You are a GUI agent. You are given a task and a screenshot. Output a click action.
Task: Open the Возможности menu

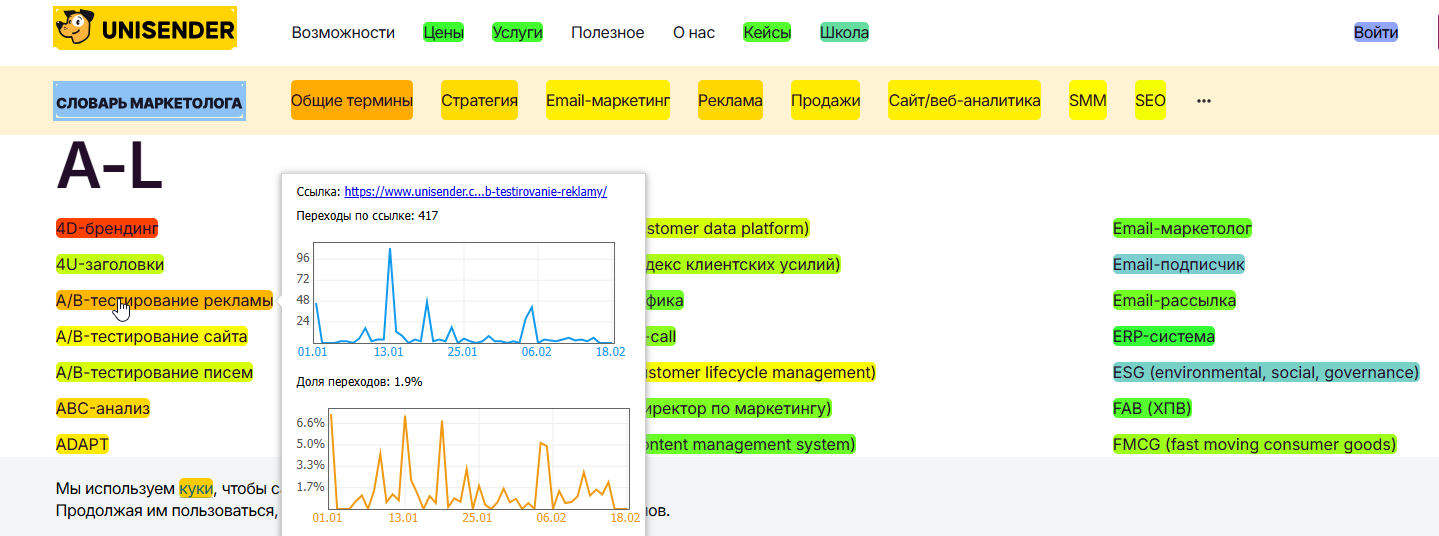[343, 33]
